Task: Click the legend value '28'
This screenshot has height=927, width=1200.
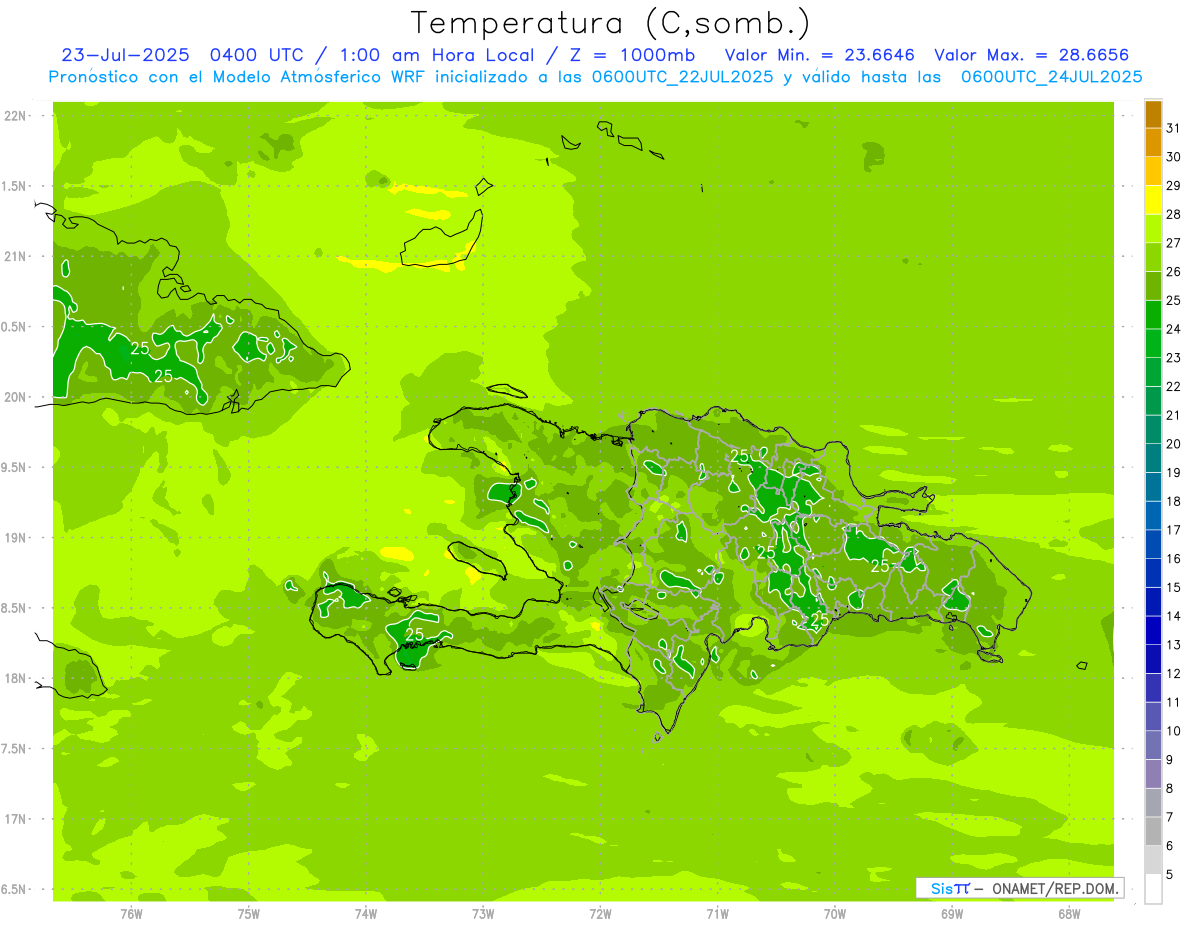Action: point(1174,214)
